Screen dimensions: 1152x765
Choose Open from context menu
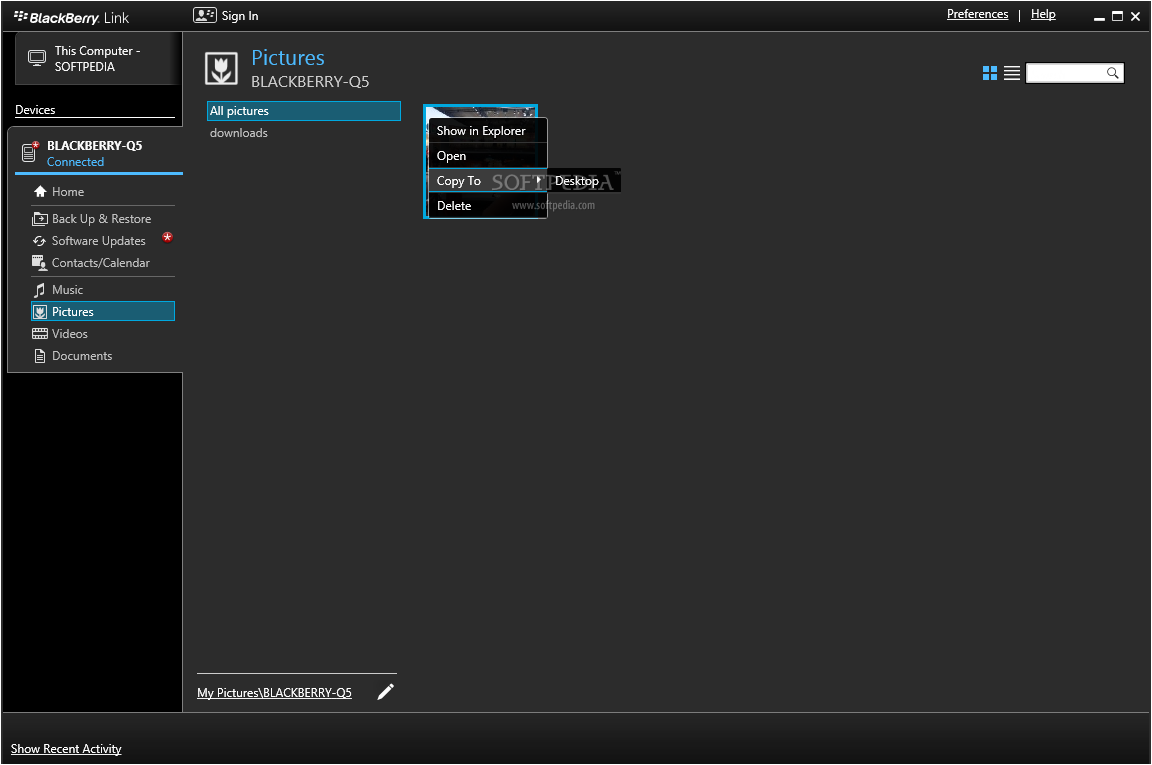[488, 156]
